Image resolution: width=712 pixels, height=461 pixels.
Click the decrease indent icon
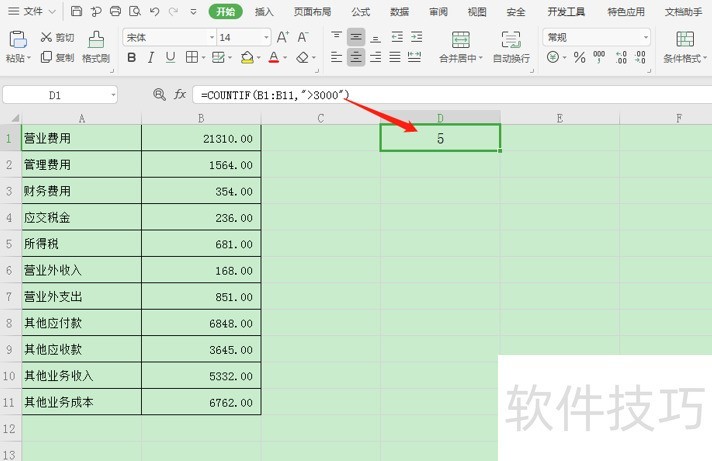pyautogui.click(x=397, y=37)
